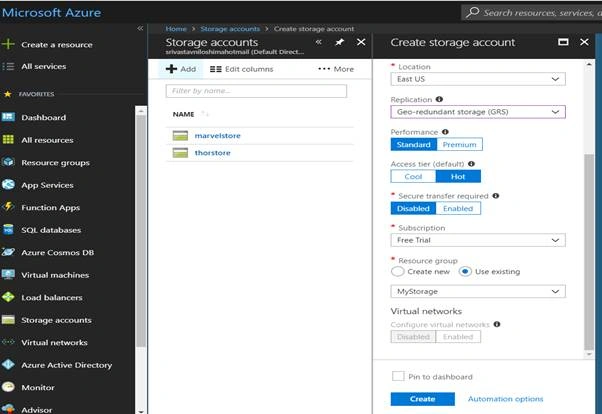
Task: Set access tier to Cool
Action: coord(413,176)
